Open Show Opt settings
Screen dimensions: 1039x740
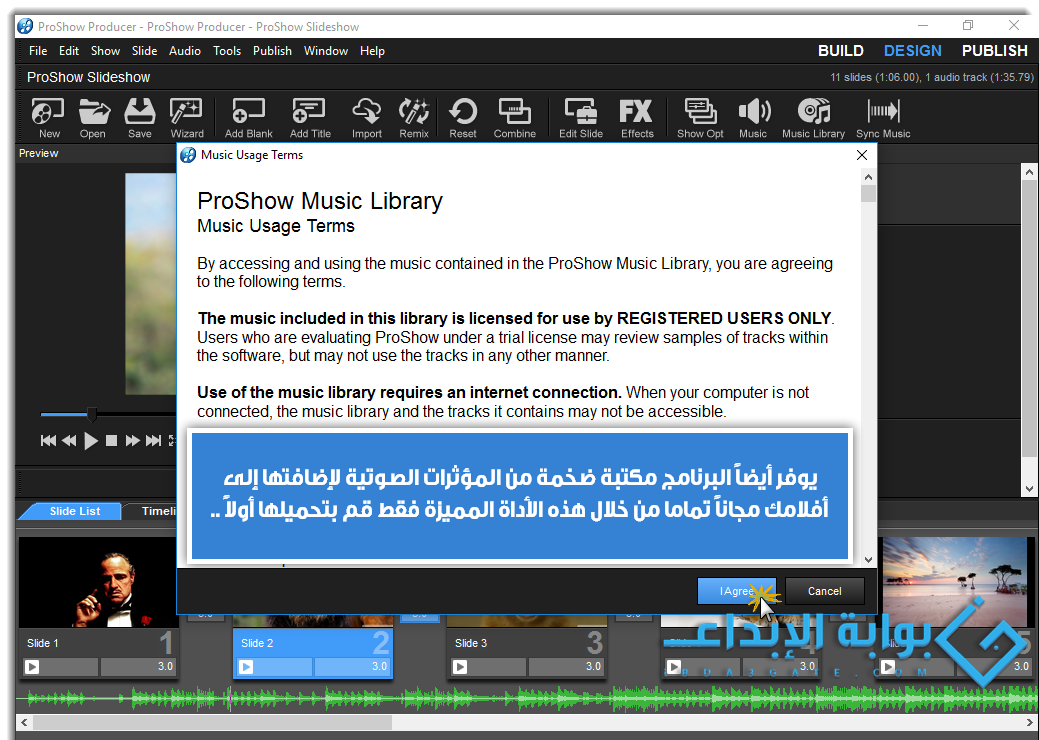tap(700, 118)
